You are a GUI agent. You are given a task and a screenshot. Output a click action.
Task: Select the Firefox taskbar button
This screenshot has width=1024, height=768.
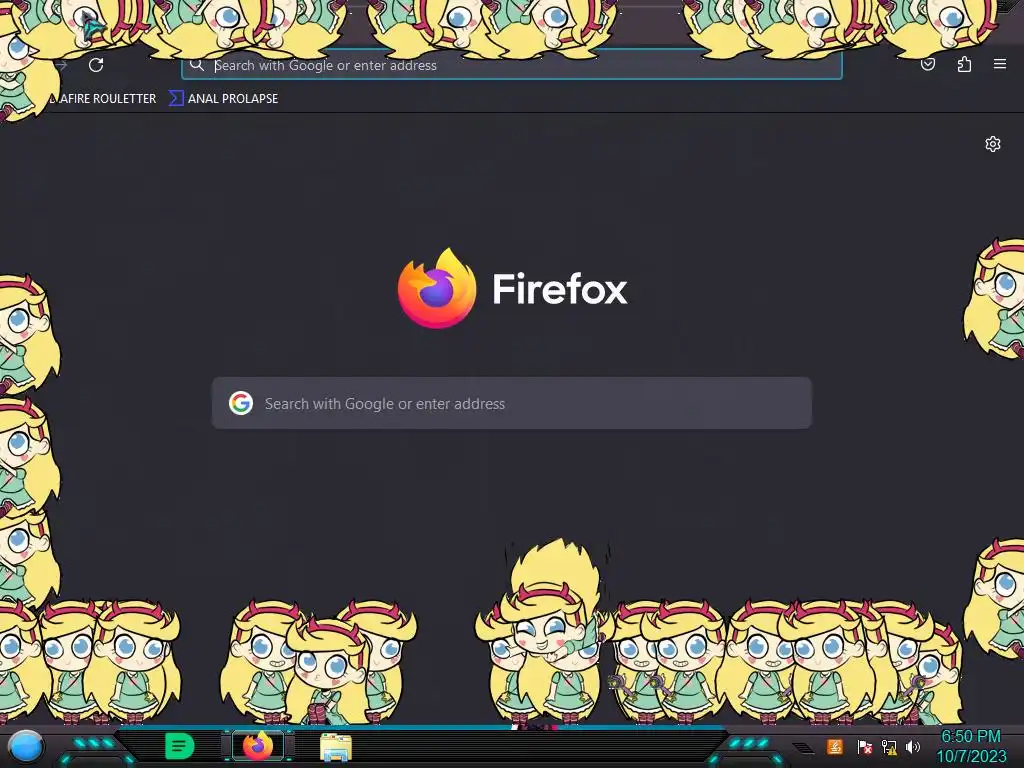tap(258, 745)
